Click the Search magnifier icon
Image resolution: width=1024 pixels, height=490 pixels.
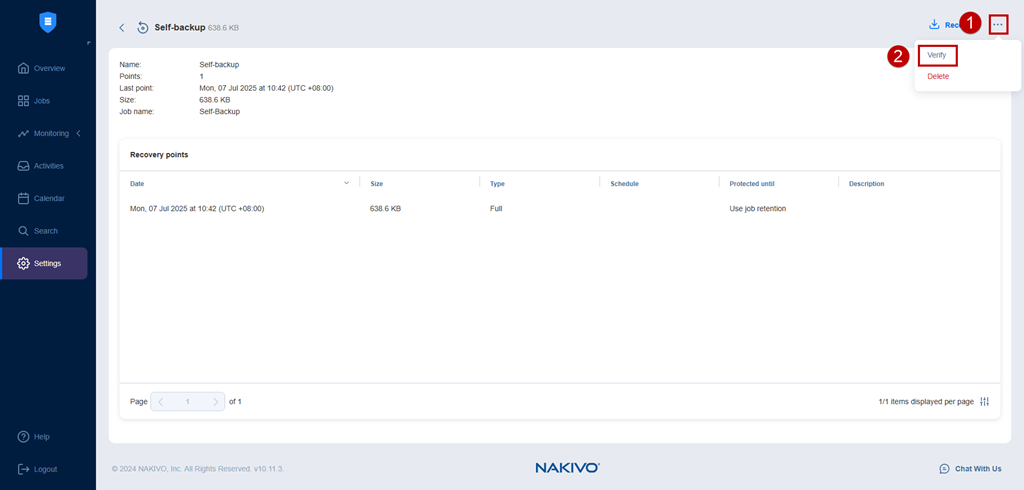tap(24, 231)
